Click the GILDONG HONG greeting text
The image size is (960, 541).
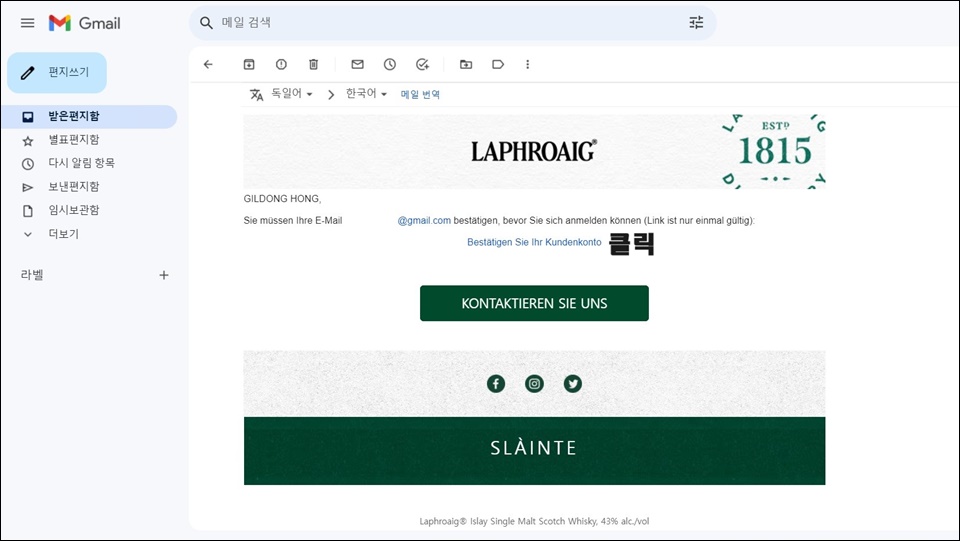[x=282, y=199]
